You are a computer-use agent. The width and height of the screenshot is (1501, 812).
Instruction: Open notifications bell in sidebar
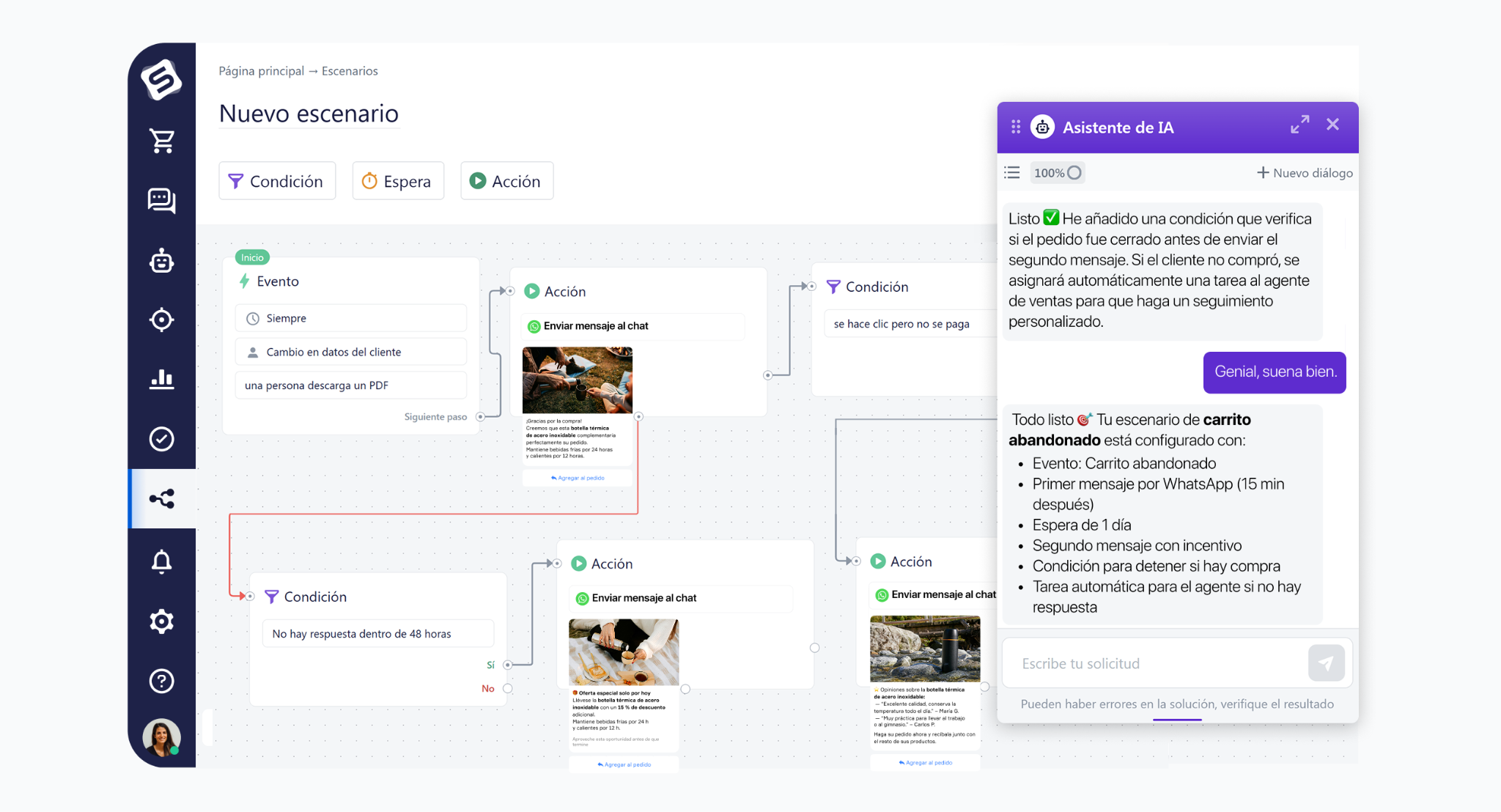coord(162,561)
